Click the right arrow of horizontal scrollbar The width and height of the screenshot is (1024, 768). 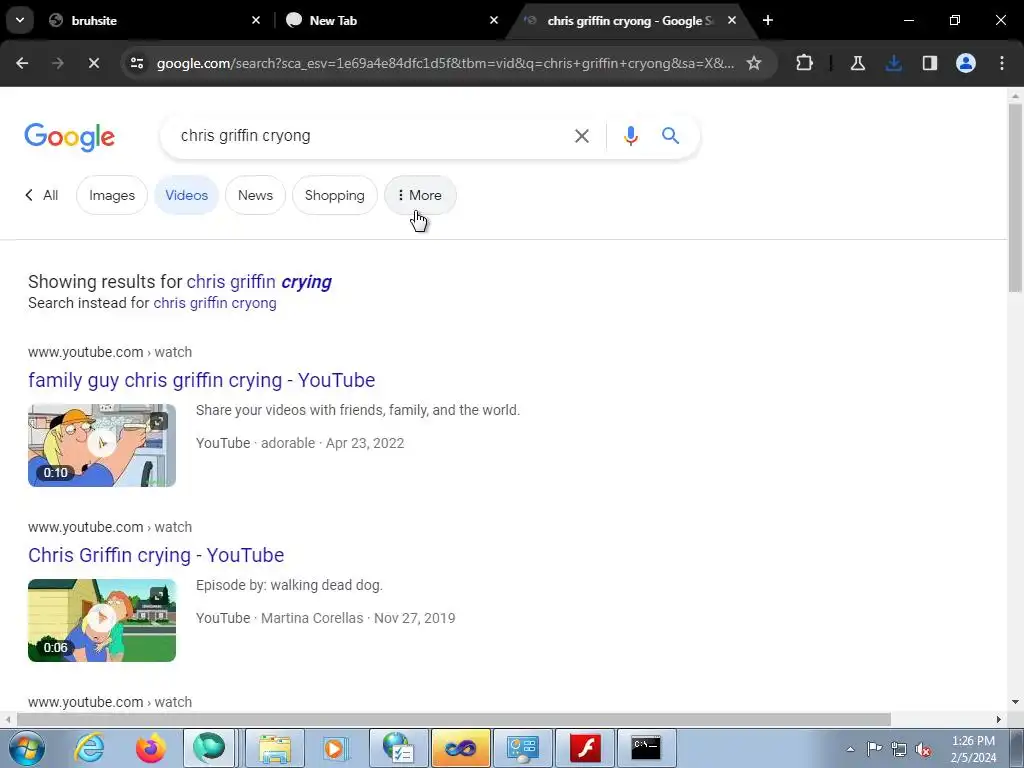click(999, 719)
